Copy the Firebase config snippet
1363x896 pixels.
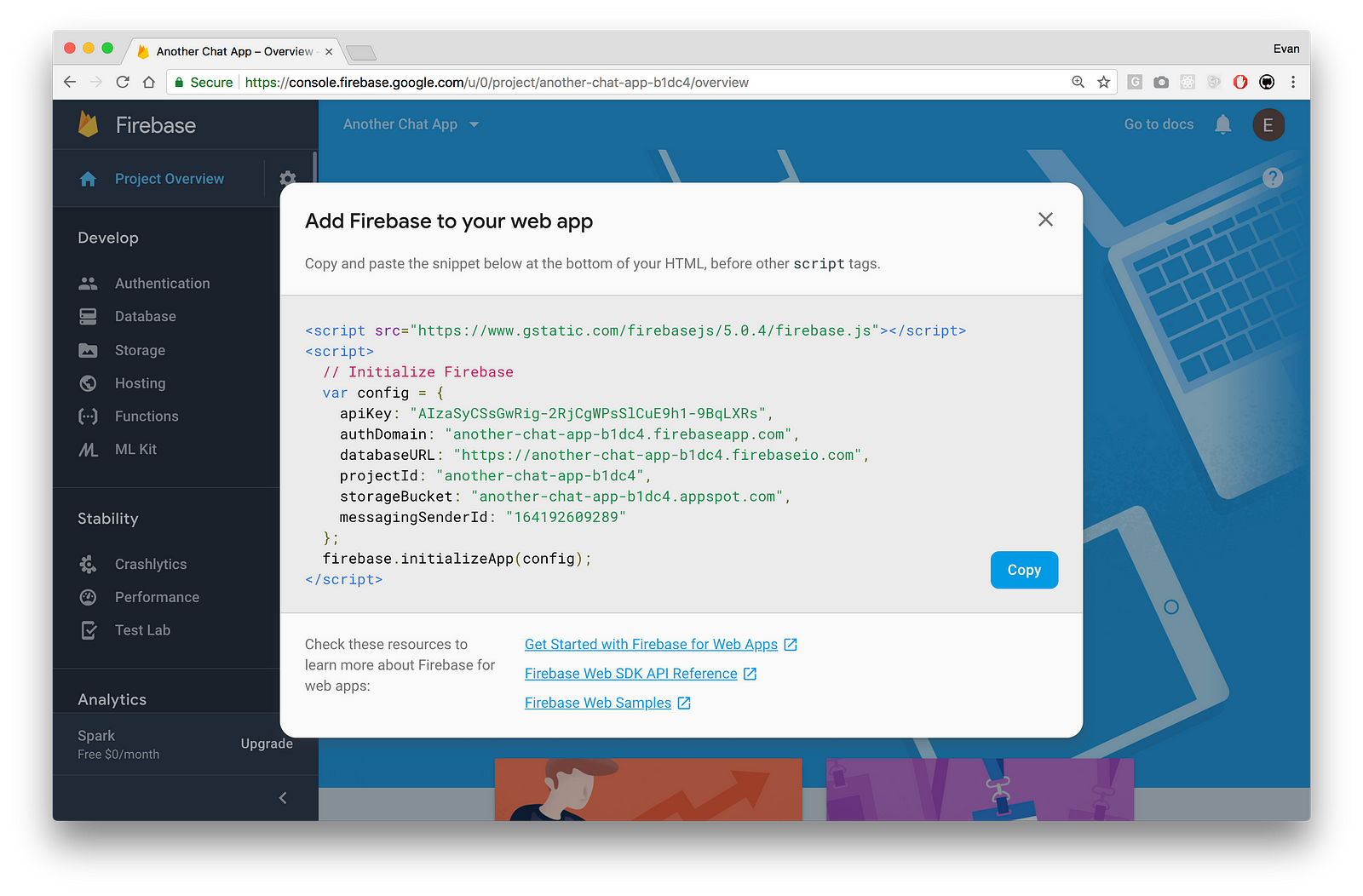click(x=1024, y=570)
